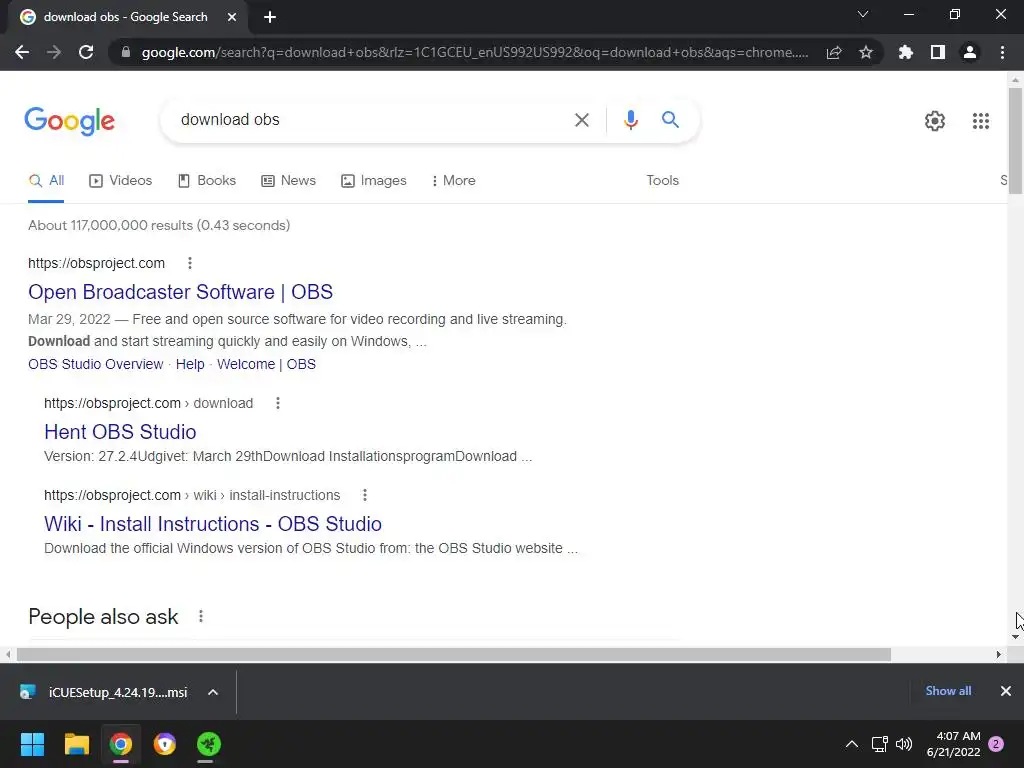Open a new browser tab
Viewport: 1024px width, 768px height.
click(270, 17)
